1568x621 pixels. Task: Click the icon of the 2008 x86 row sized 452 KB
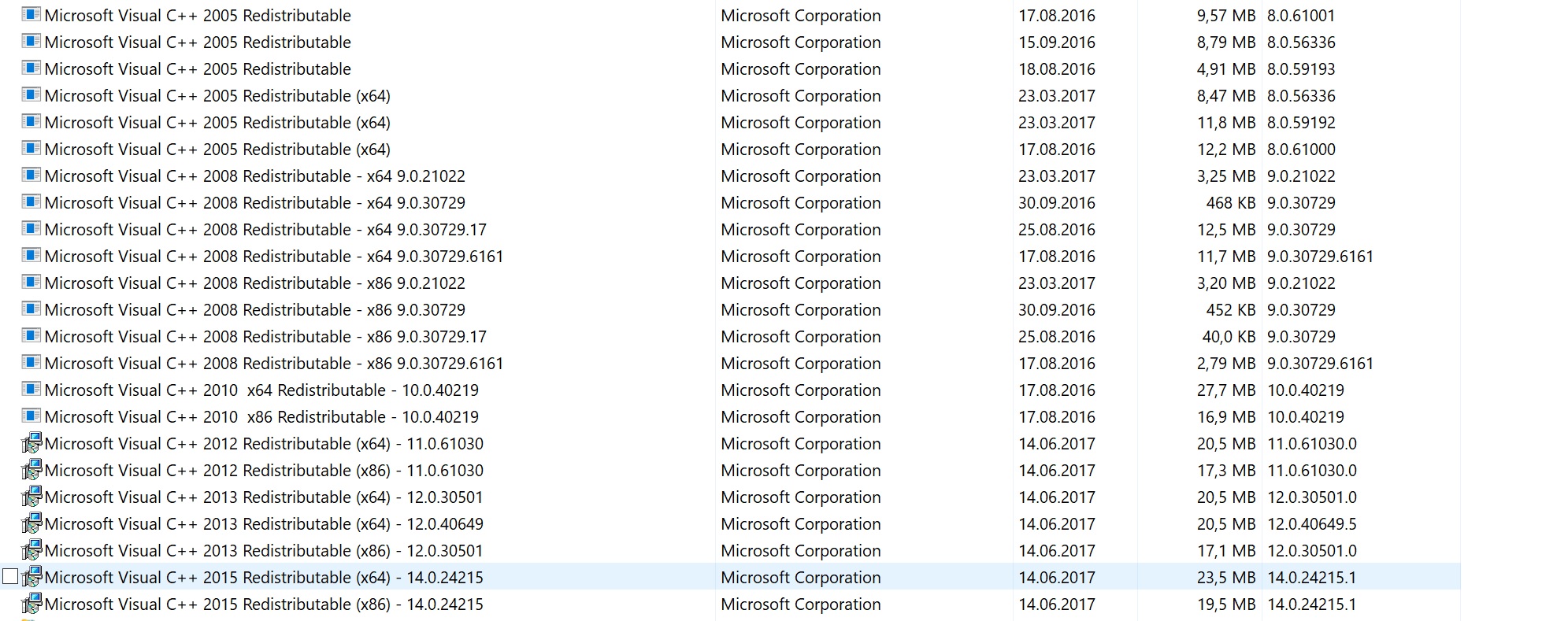[32, 309]
